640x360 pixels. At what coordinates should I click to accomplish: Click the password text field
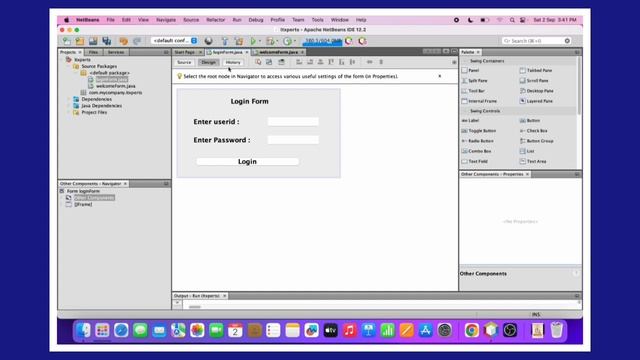(293, 140)
